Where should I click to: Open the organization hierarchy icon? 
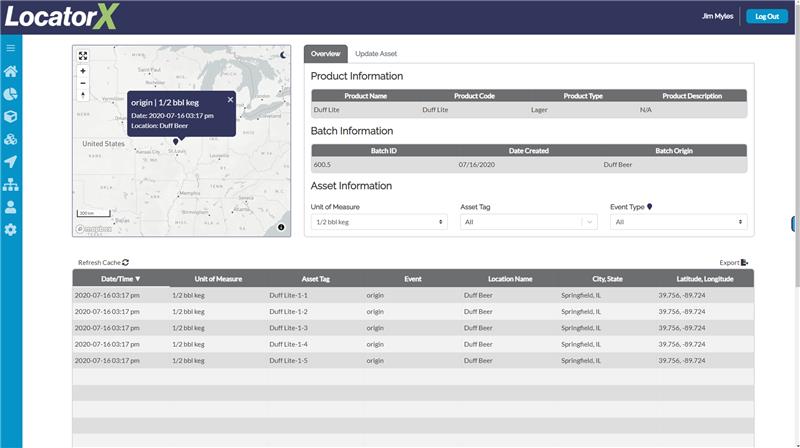(x=11, y=185)
